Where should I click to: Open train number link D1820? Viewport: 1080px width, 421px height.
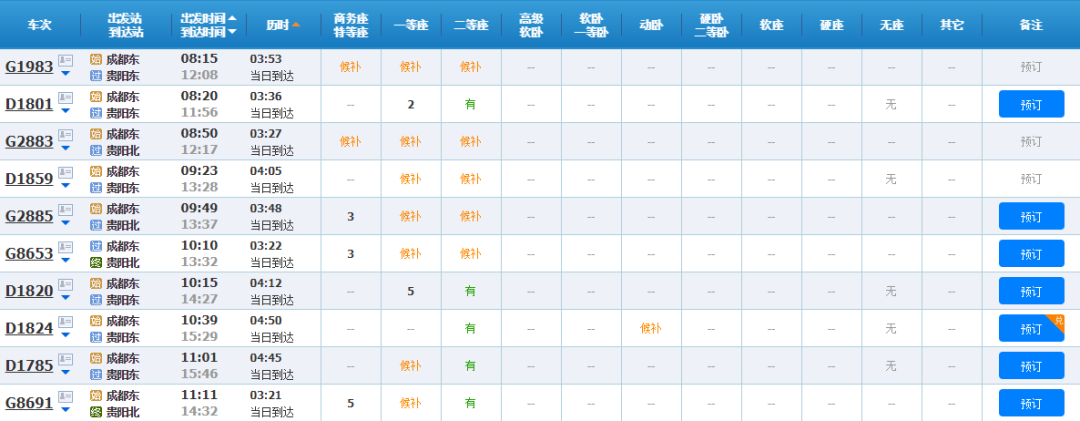(30, 291)
